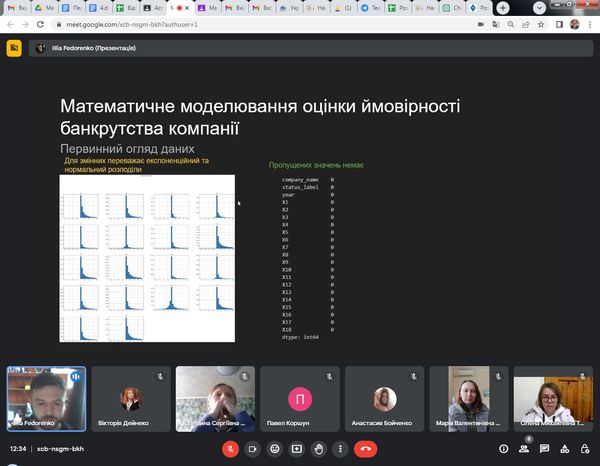Open the host controls lock icon
Image resolution: width=600 pixels, height=466 pixels.
pyautogui.click(x=588, y=449)
